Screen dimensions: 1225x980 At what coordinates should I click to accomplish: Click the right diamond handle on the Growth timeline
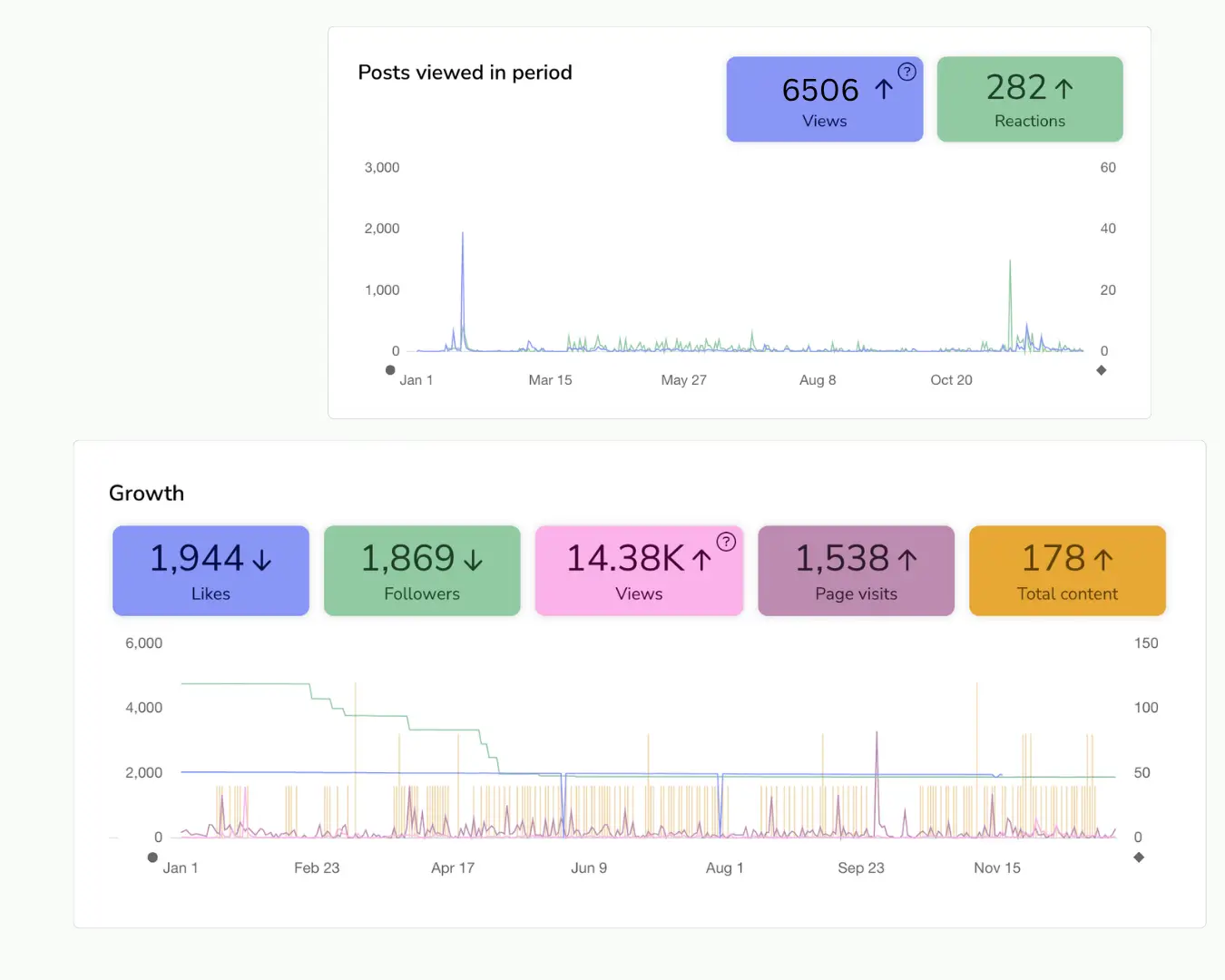pyautogui.click(x=1139, y=856)
